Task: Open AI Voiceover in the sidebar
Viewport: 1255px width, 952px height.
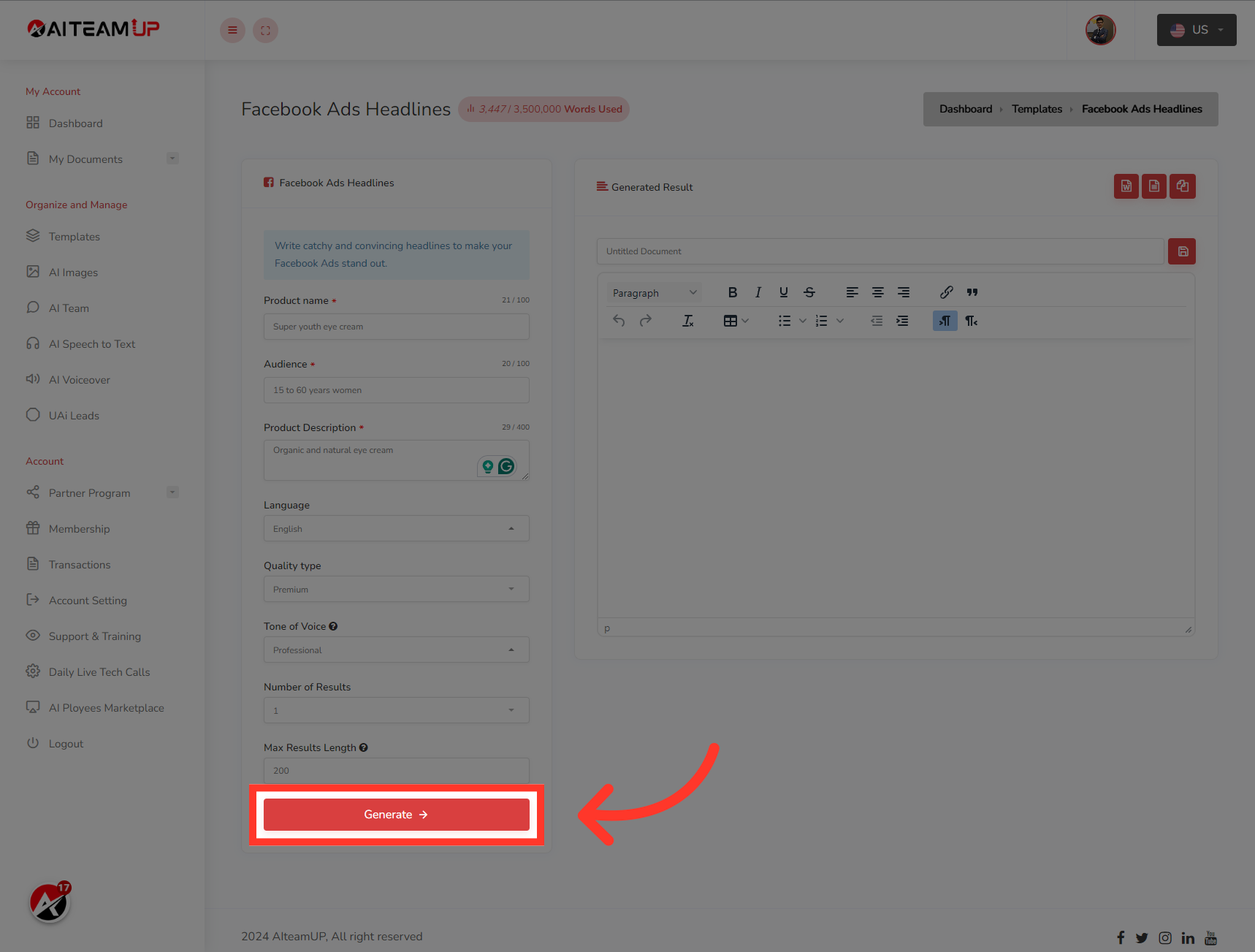Action: click(x=79, y=380)
